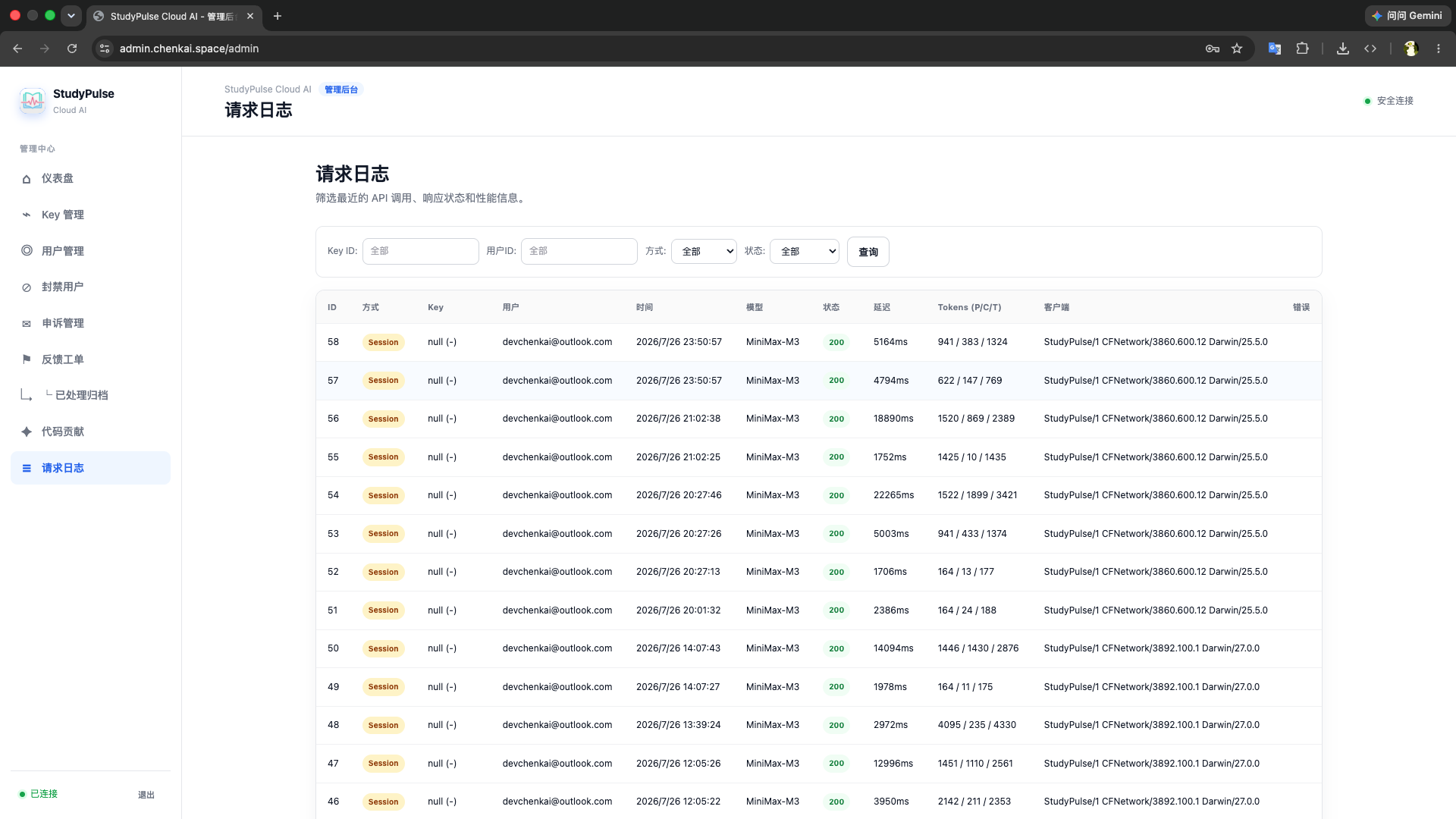Click the 延迟 column header
Screen dimensions: 1456x819
click(881, 308)
